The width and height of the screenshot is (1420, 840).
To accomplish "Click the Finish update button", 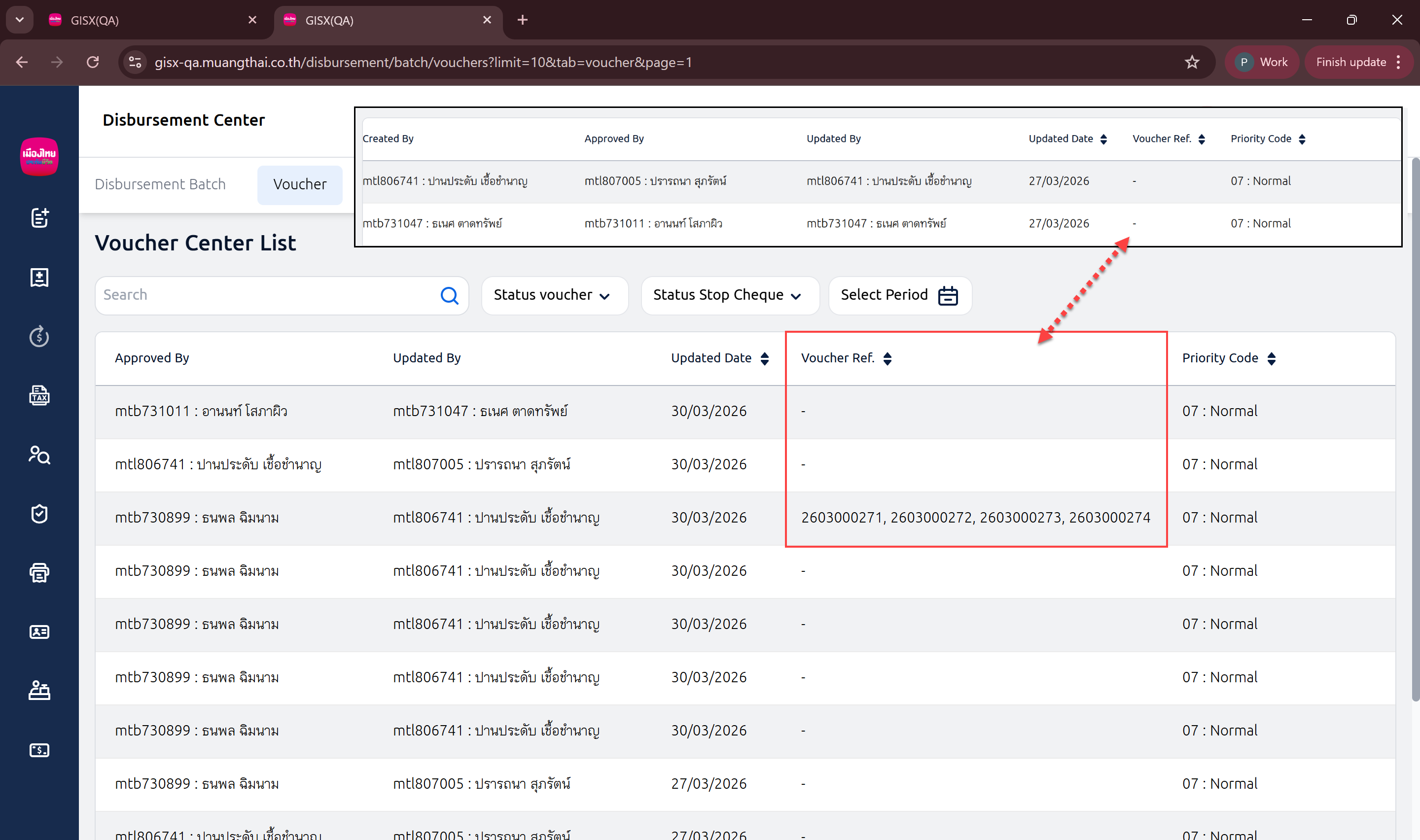I will [x=1350, y=62].
